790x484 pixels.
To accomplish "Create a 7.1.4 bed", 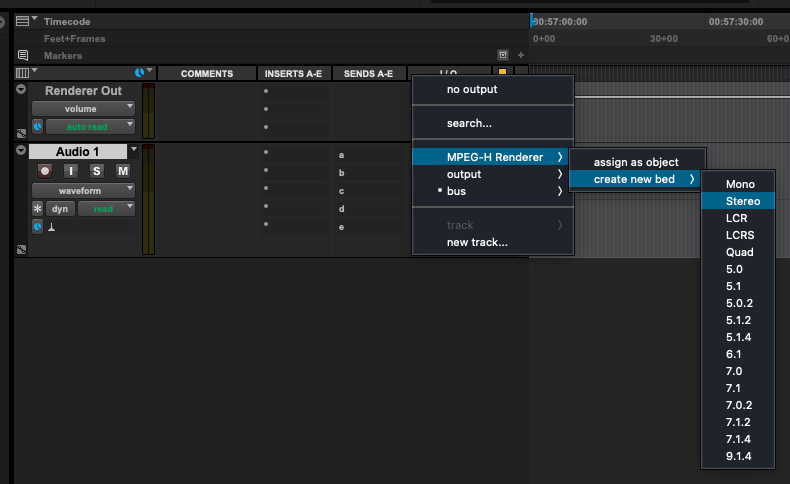I will (738, 439).
